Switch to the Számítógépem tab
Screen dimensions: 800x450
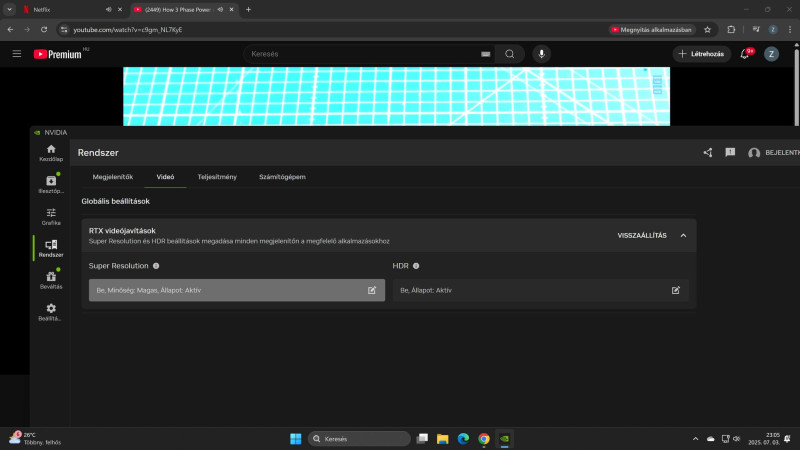(282, 177)
